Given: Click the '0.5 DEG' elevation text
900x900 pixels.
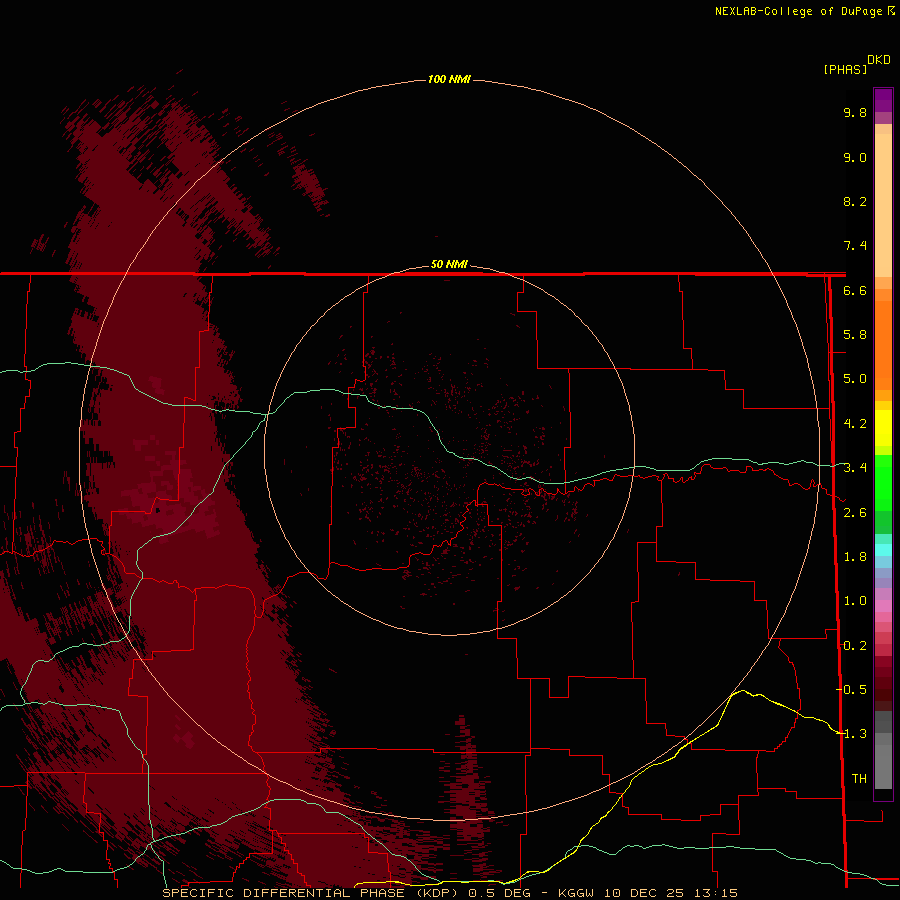Looking at the screenshot, I should [499, 893].
